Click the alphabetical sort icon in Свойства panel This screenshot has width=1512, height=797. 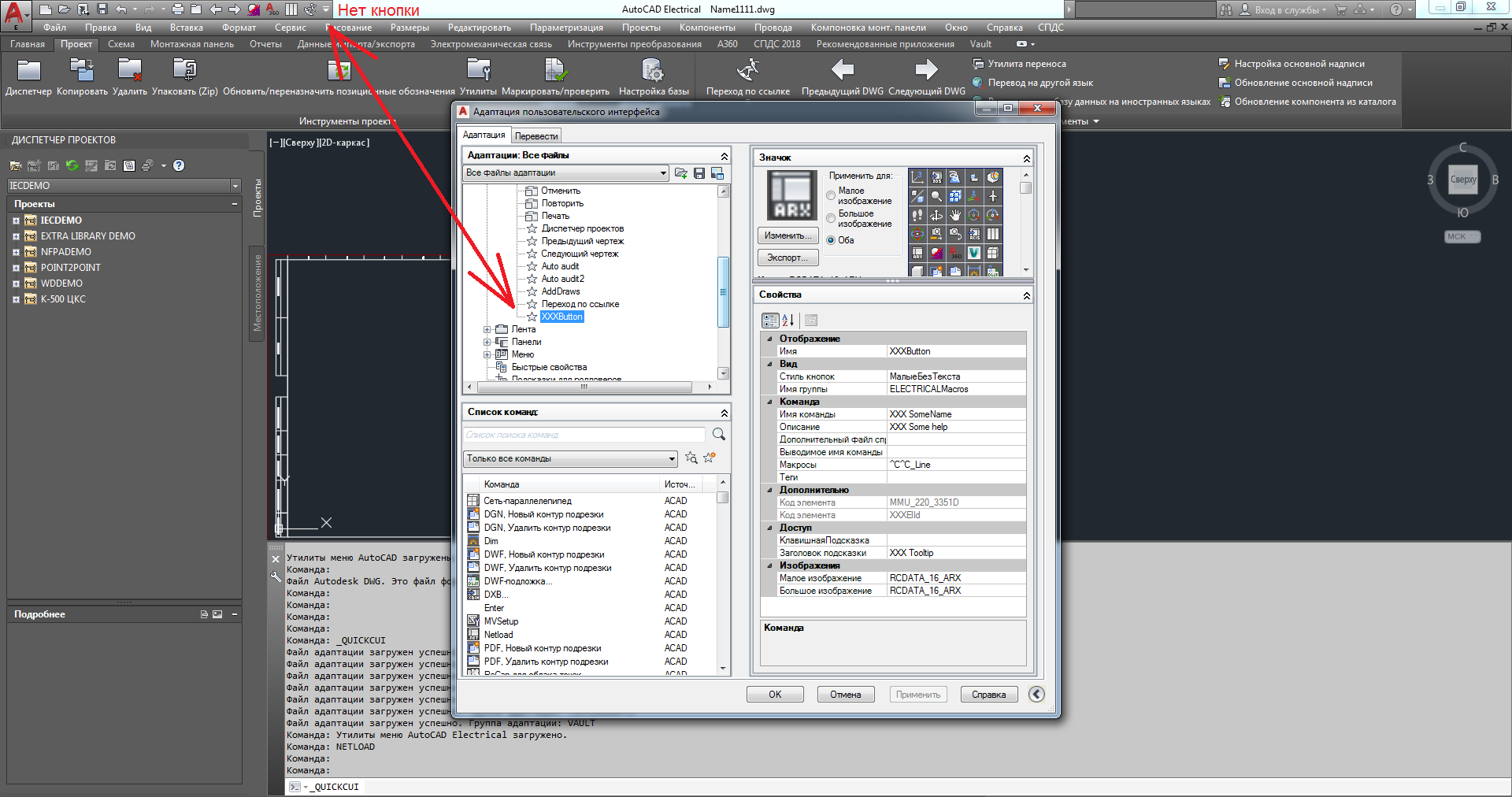pyautogui.click(x=788, y=321)
